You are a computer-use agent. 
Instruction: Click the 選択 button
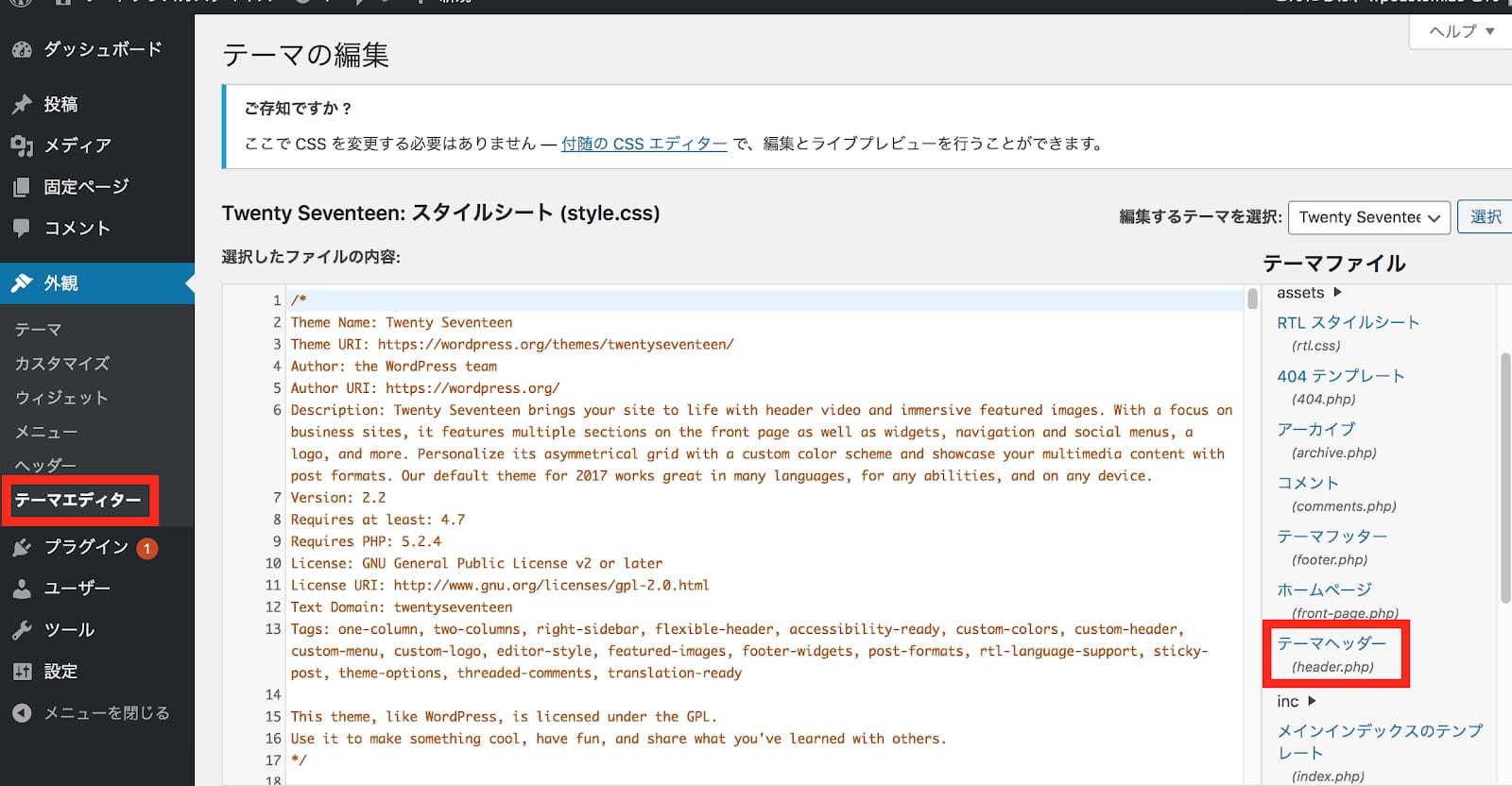pyautogui.click(x=1486, y=217)
